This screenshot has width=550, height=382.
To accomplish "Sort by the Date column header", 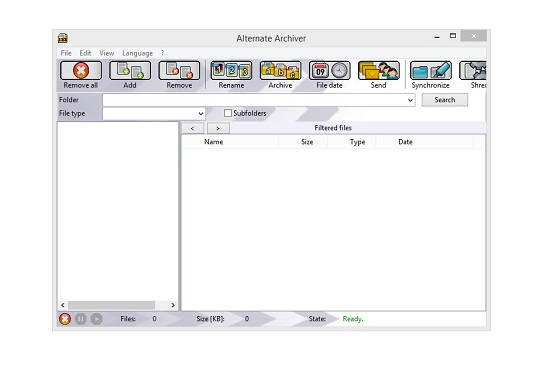I will pos(425,142).
